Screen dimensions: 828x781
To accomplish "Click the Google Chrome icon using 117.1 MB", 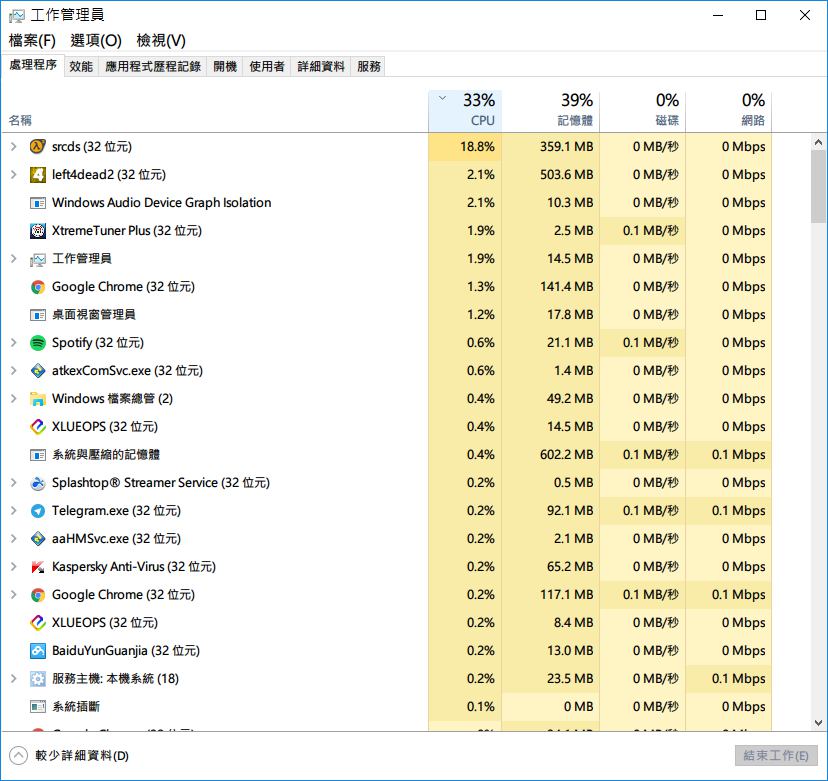I will click(x=37, y=595).
